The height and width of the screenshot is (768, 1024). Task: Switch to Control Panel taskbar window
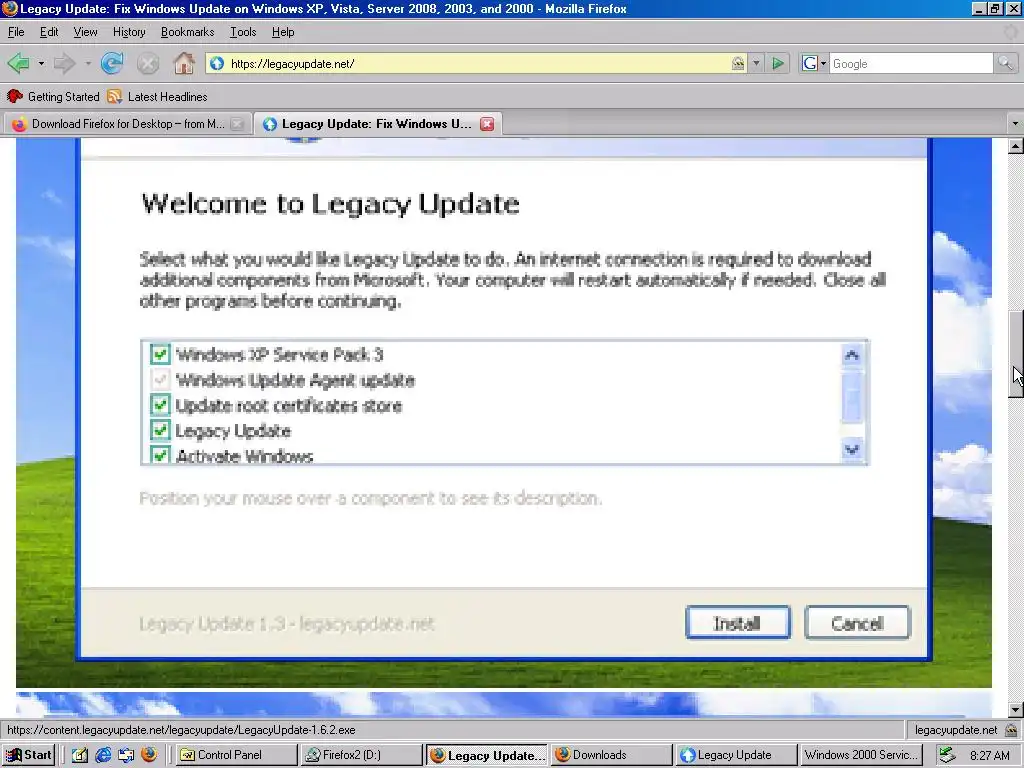coord(236,755)
